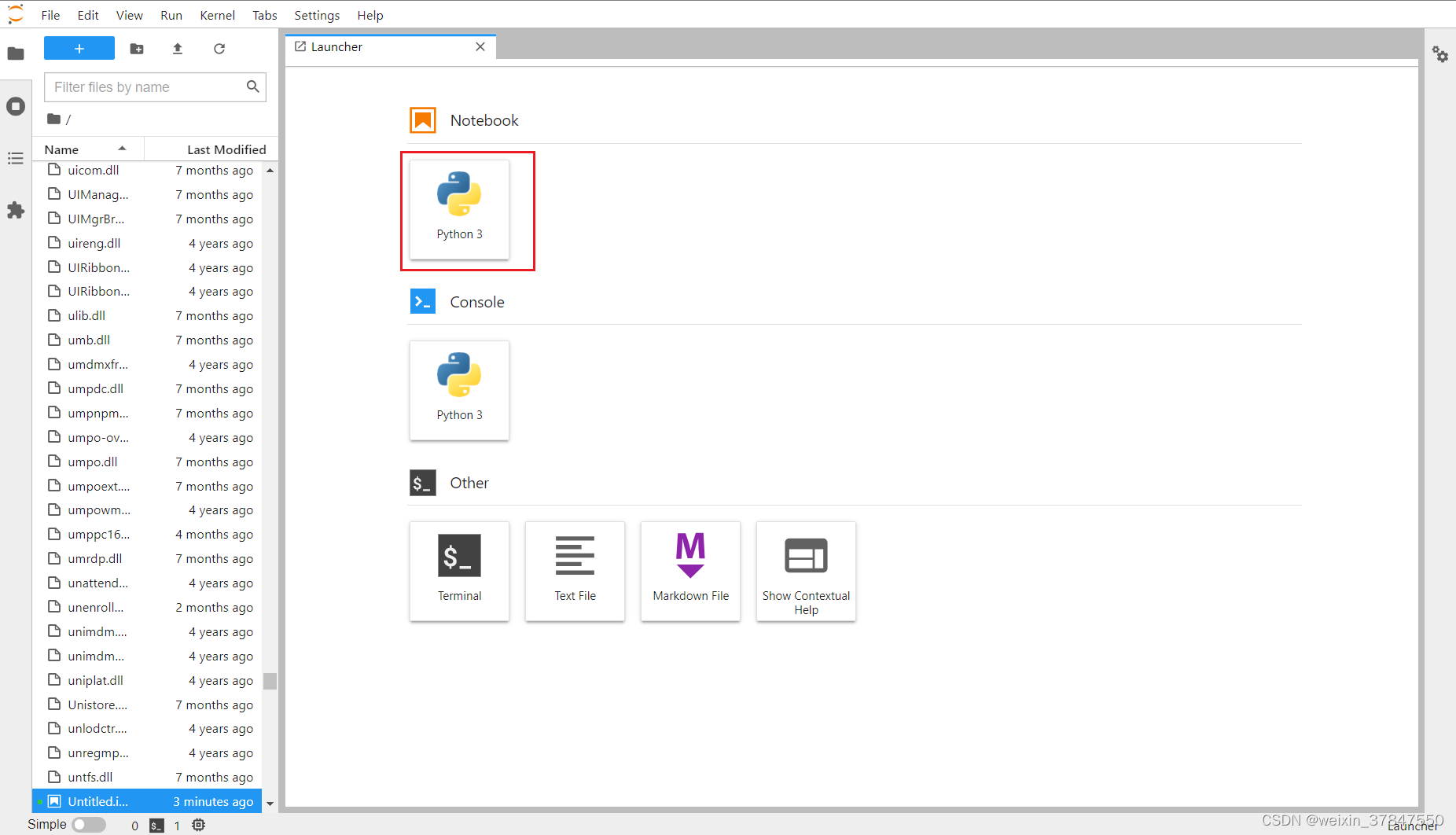The height and width of the screenshot is (835, 1456).
Task: Click the JupyterLab logo icon
Action: tap(16, 14)
